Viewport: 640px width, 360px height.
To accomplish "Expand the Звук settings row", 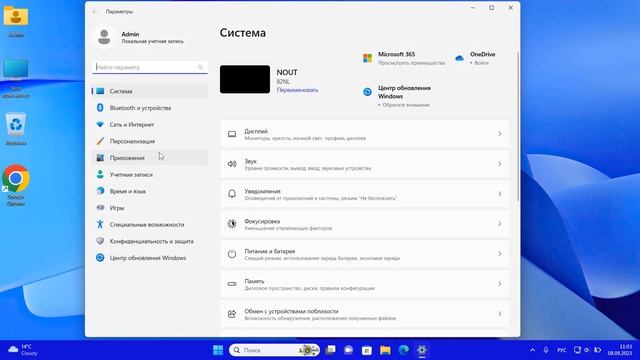I will (x=364, y=164).
